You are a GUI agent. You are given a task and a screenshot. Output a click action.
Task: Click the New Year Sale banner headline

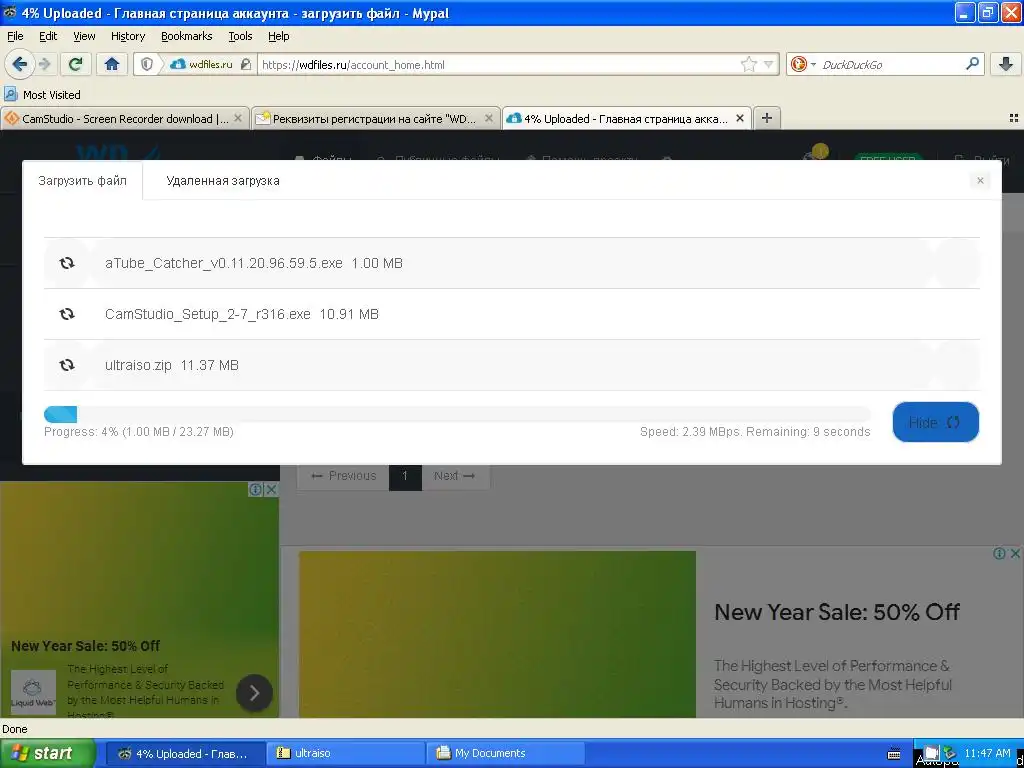click(837, 612)
